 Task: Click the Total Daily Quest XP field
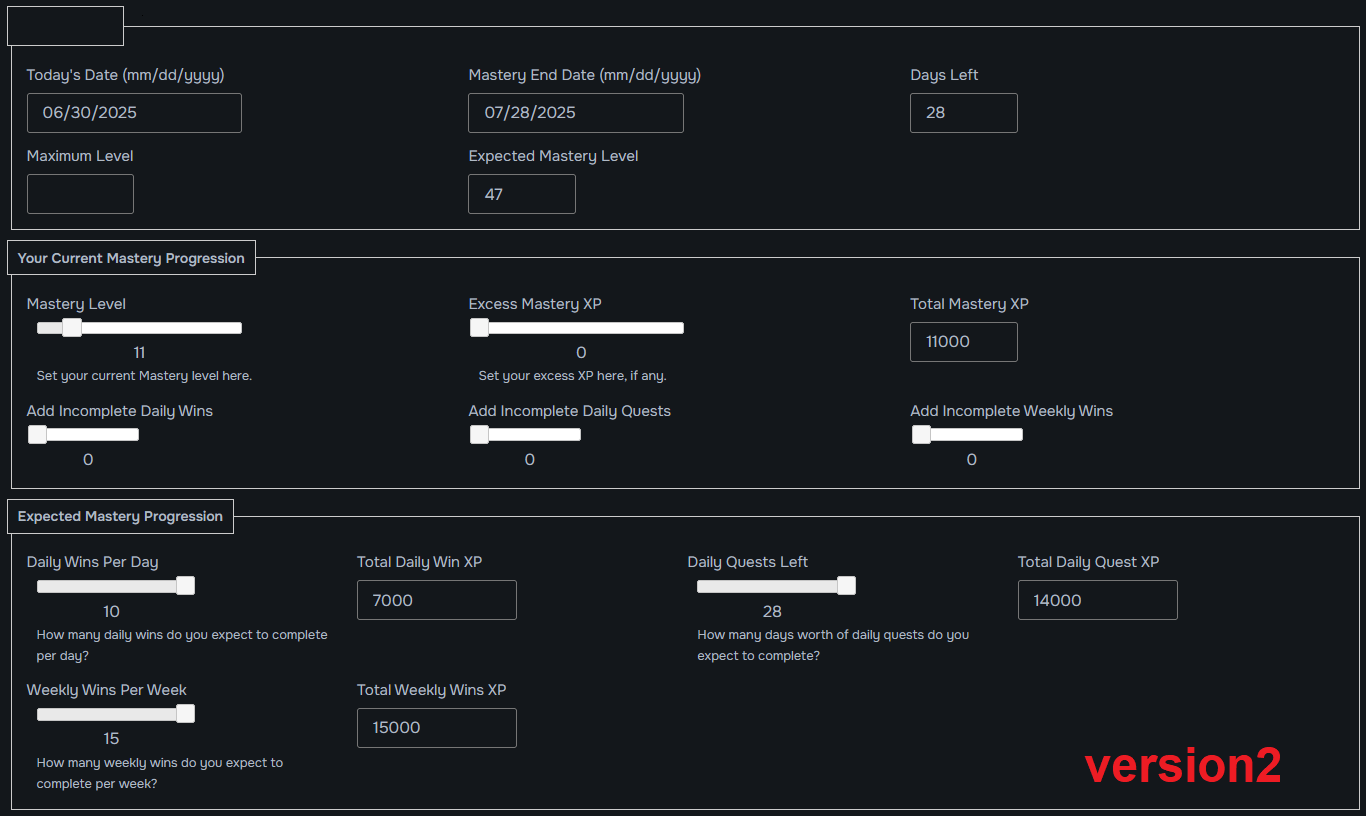pyautogui.click(x=1098, y=600)
